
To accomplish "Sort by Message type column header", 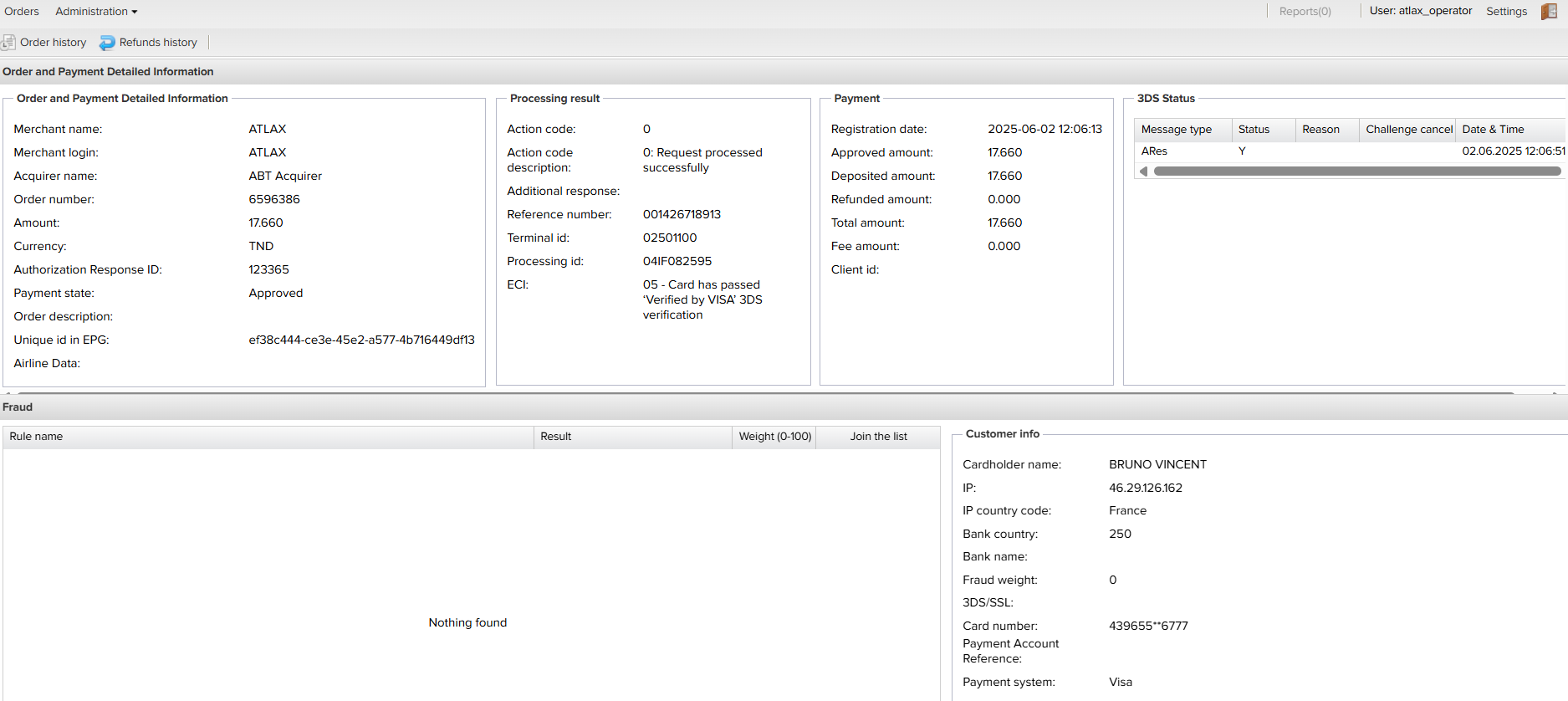I will click(x=1176, y=130).
